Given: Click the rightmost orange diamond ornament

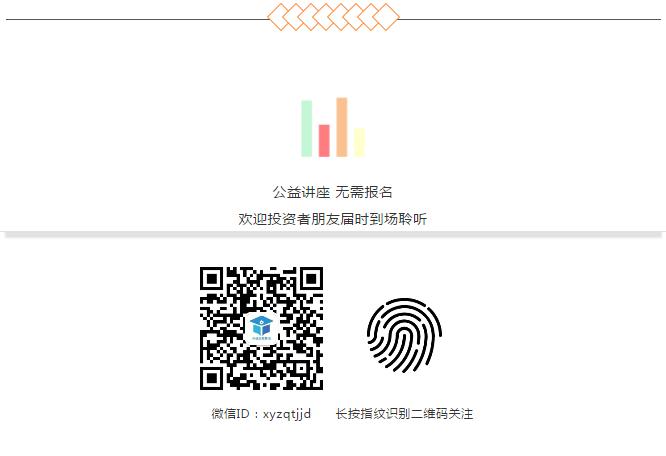Looking at the screenshot, I should [386, 17].
